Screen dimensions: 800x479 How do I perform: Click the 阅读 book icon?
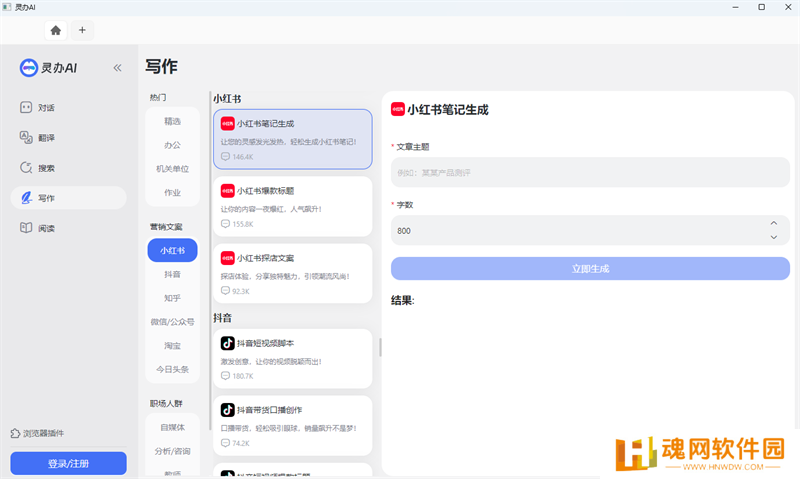click(26, 228)
